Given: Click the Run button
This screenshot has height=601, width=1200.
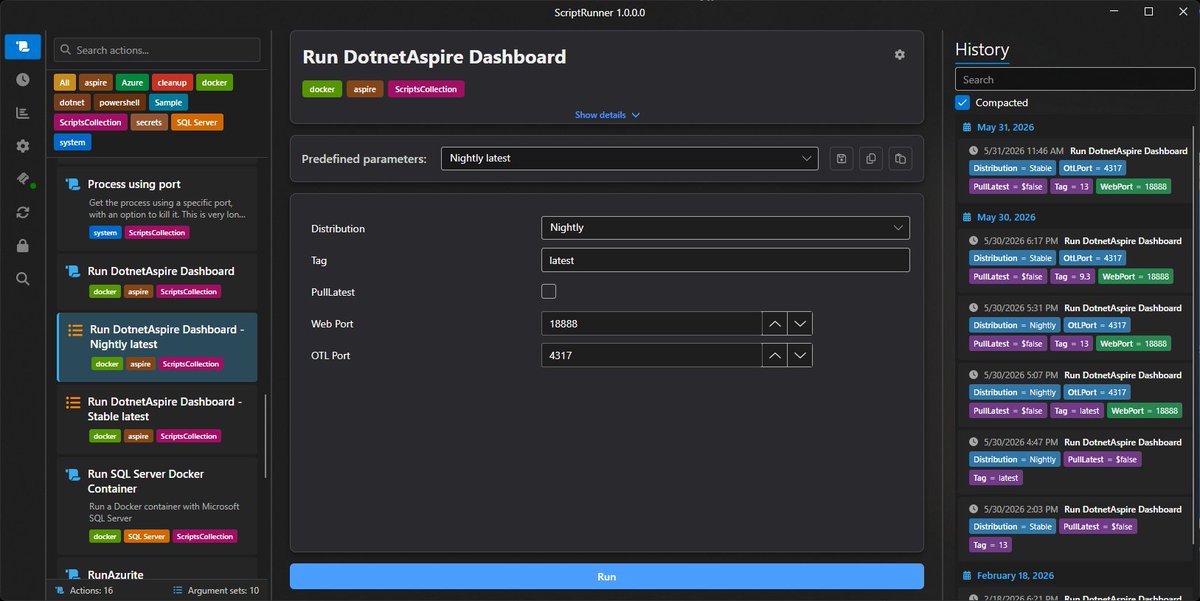Looking at the screenshot, I should tap(606, 576).
